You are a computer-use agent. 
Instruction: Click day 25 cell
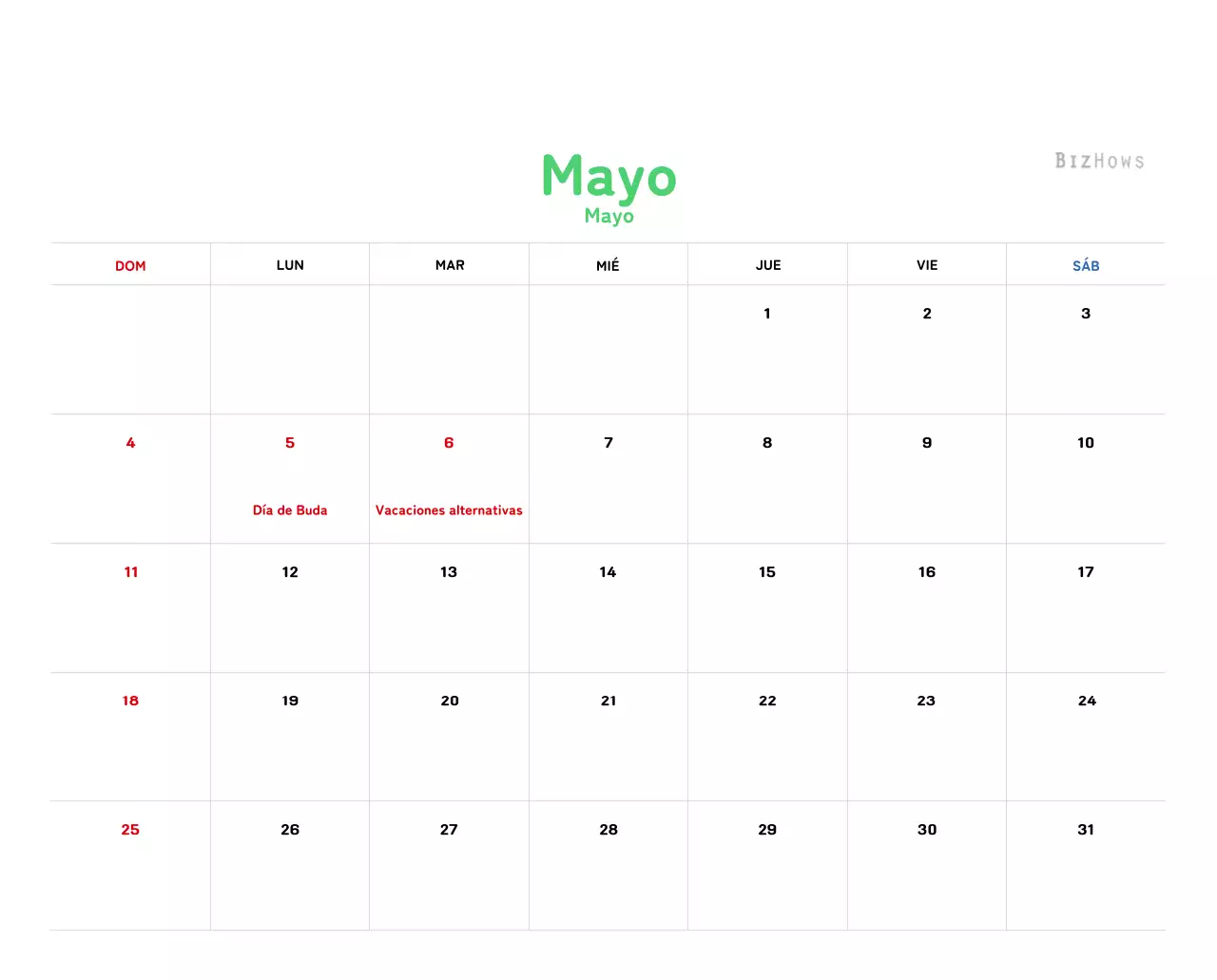click(x=130, y=829)
